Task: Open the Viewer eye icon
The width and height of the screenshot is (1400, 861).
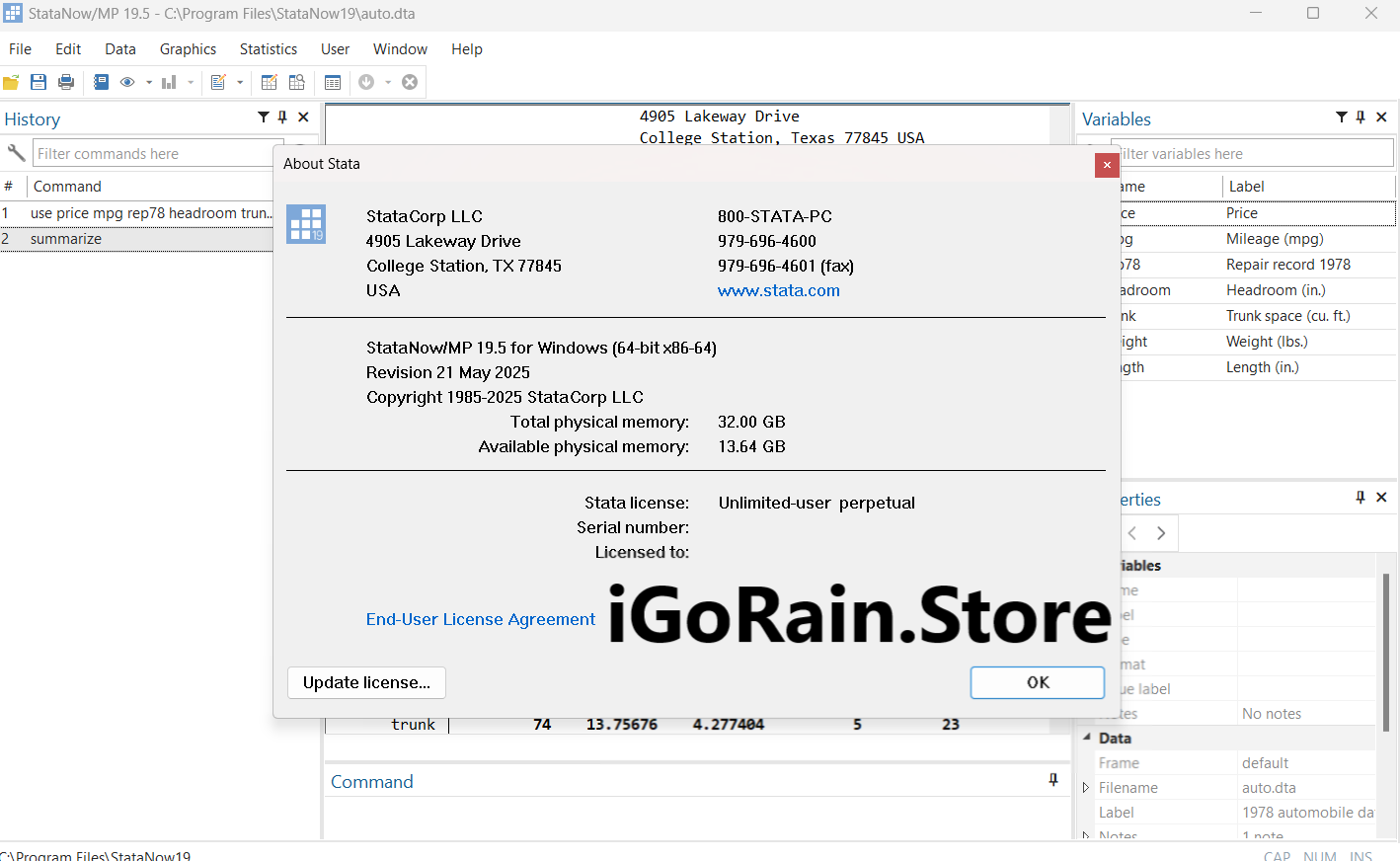Action: pos(127,82)
